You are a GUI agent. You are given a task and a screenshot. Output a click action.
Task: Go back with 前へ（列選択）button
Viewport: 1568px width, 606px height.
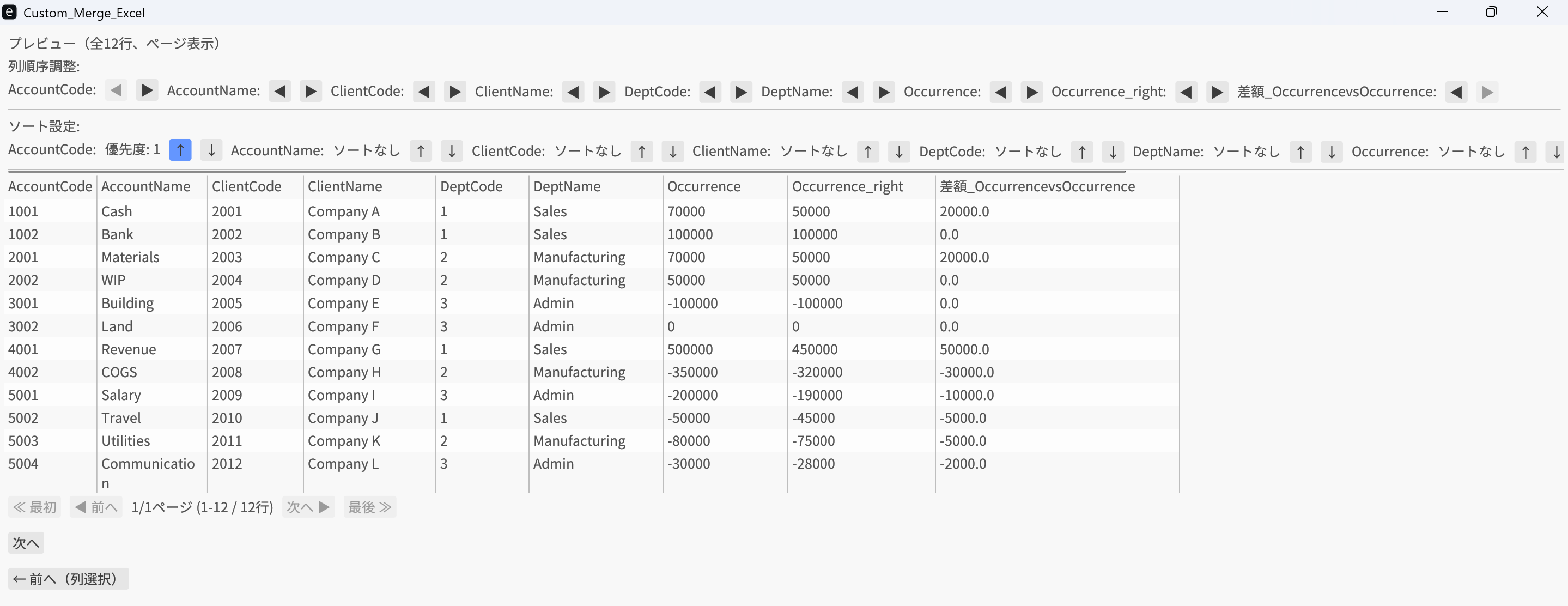tap(68, 579)
